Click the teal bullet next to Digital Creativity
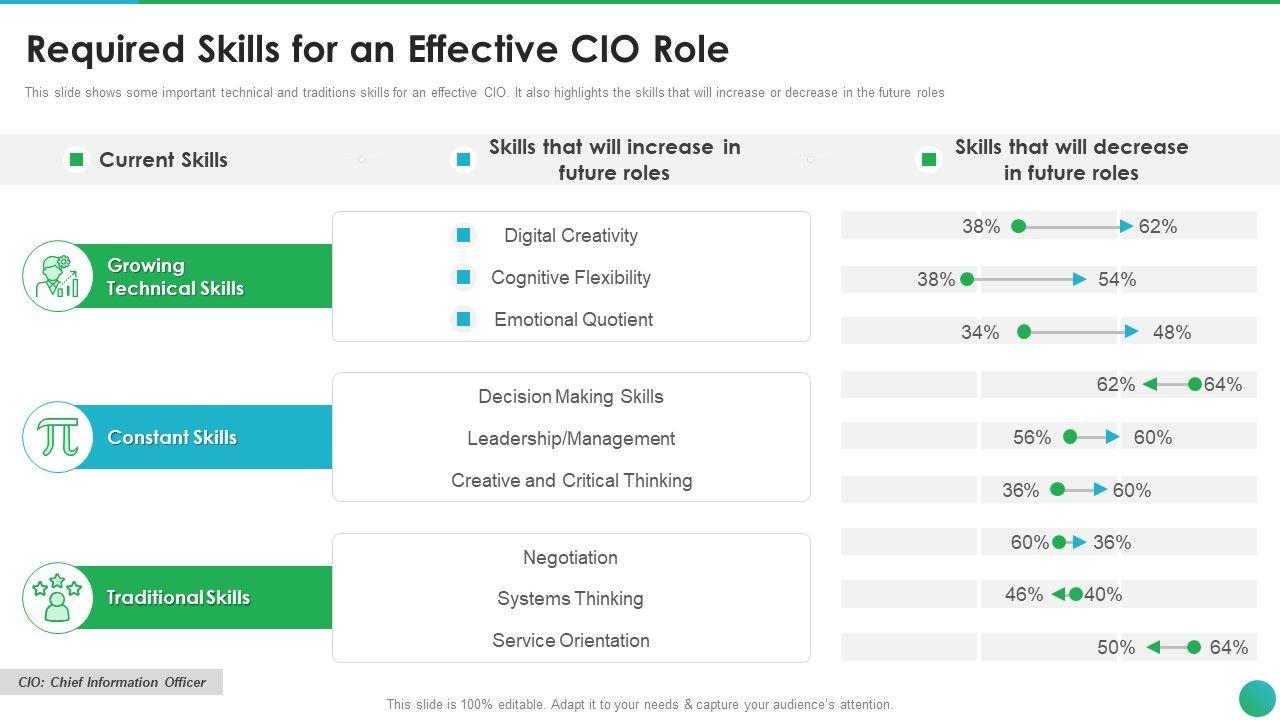 [x=463, y=235]
